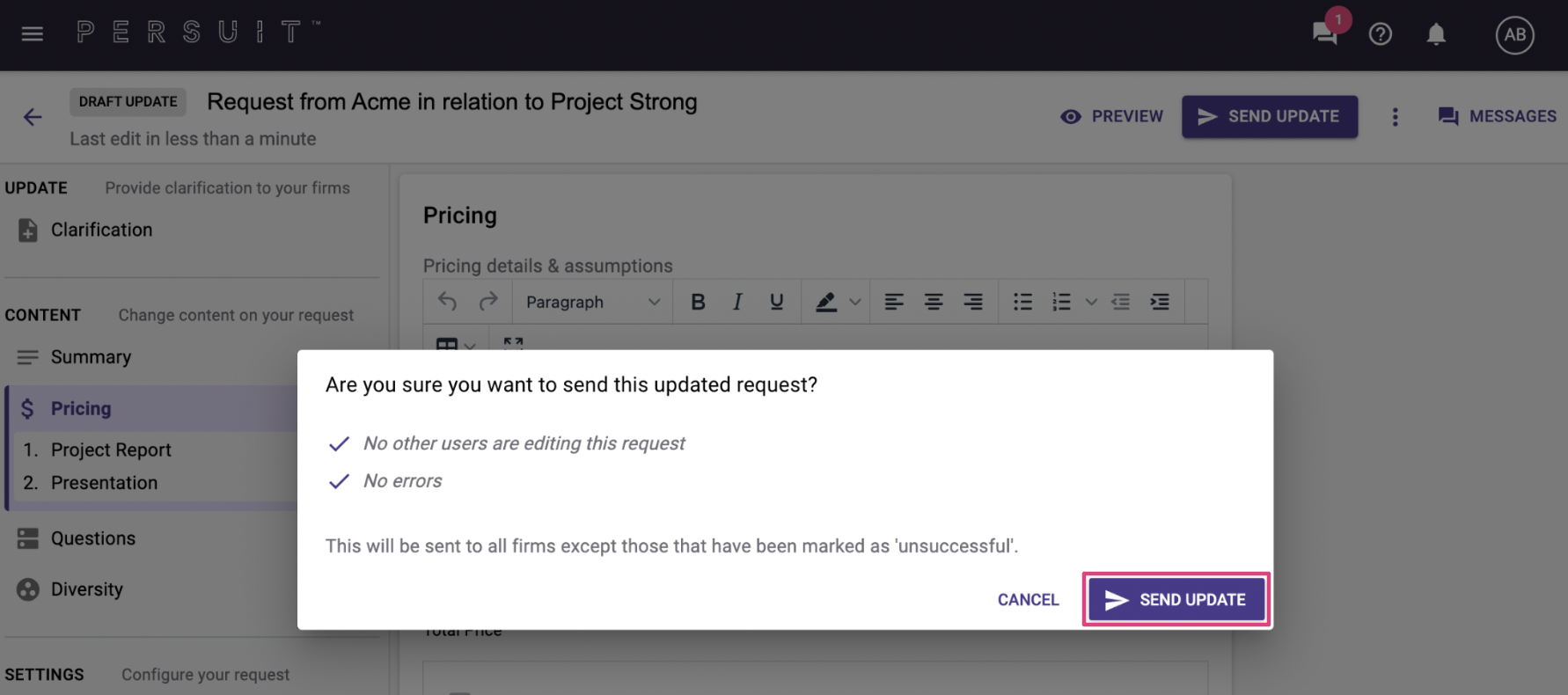Click the PREVIEW eye button

coord(1111,116)
